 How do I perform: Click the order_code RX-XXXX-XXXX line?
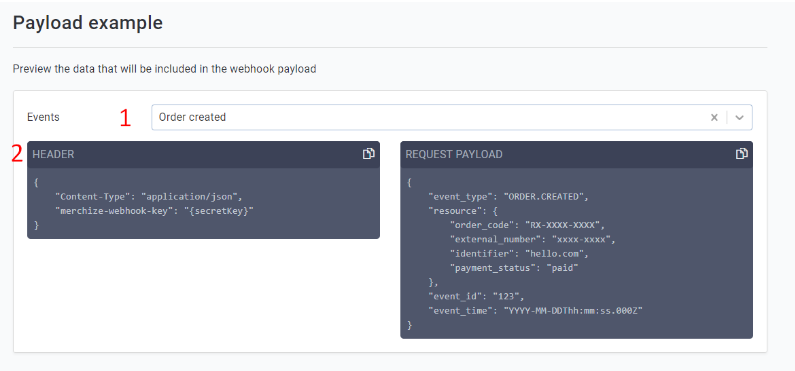[527, 225]
